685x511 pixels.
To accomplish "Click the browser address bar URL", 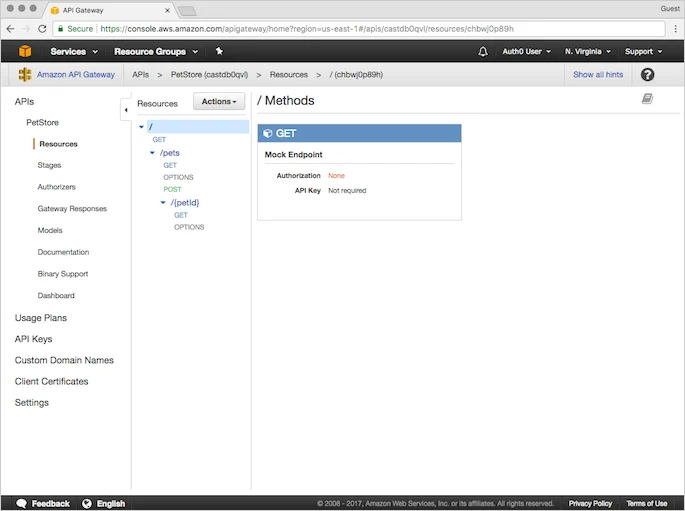I will click(x=307, y=29).
